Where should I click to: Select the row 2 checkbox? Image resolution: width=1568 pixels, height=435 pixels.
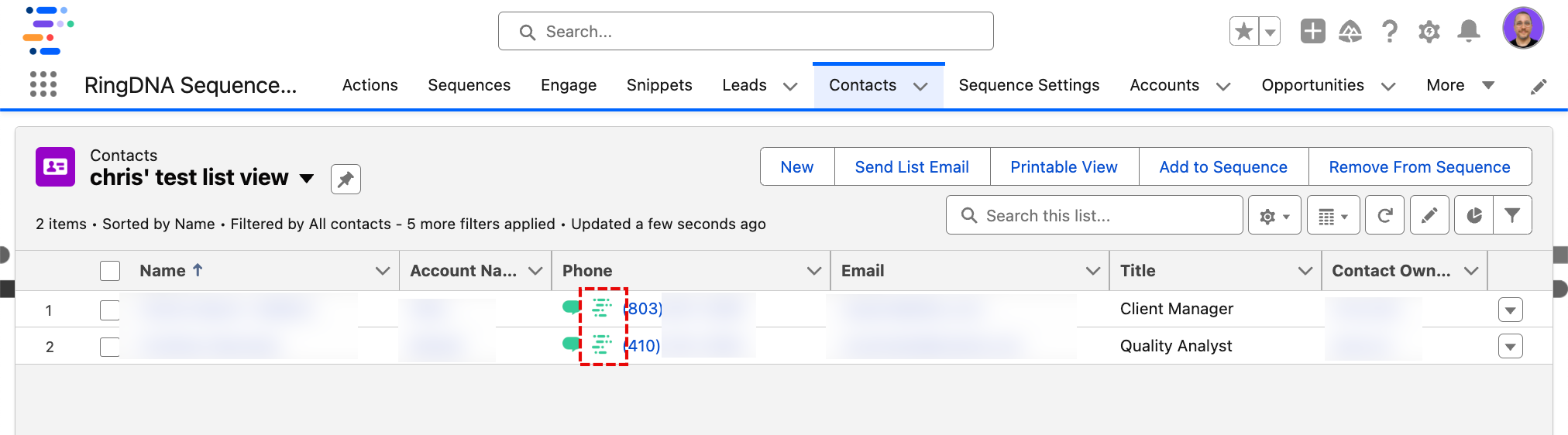point(110,347)
